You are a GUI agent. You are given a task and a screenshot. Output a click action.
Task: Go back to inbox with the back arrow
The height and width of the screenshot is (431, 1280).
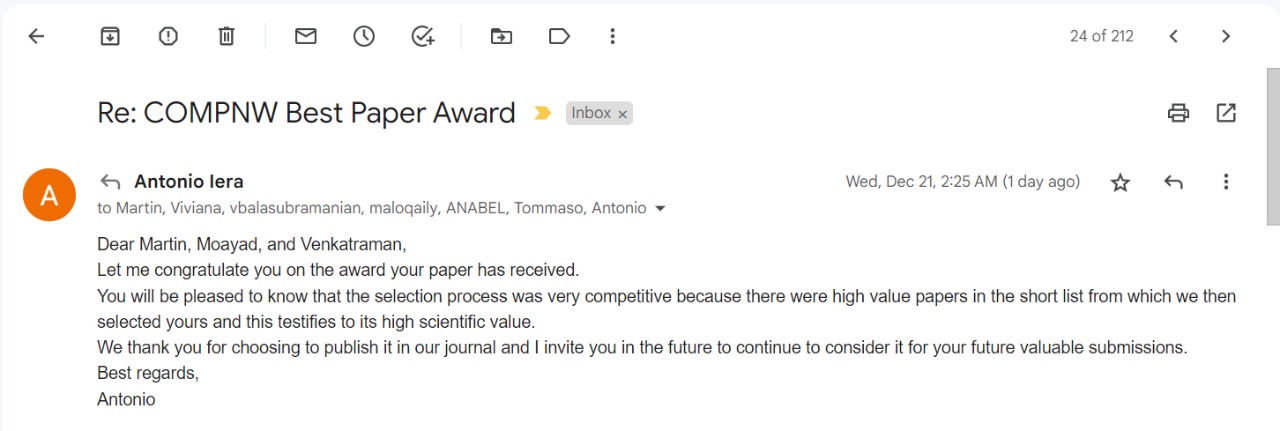coord(36,36)
